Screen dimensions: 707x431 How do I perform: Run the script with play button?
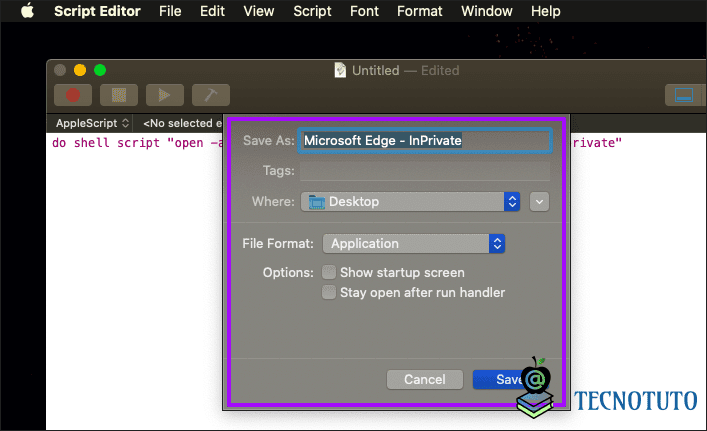tap(165, 95)
